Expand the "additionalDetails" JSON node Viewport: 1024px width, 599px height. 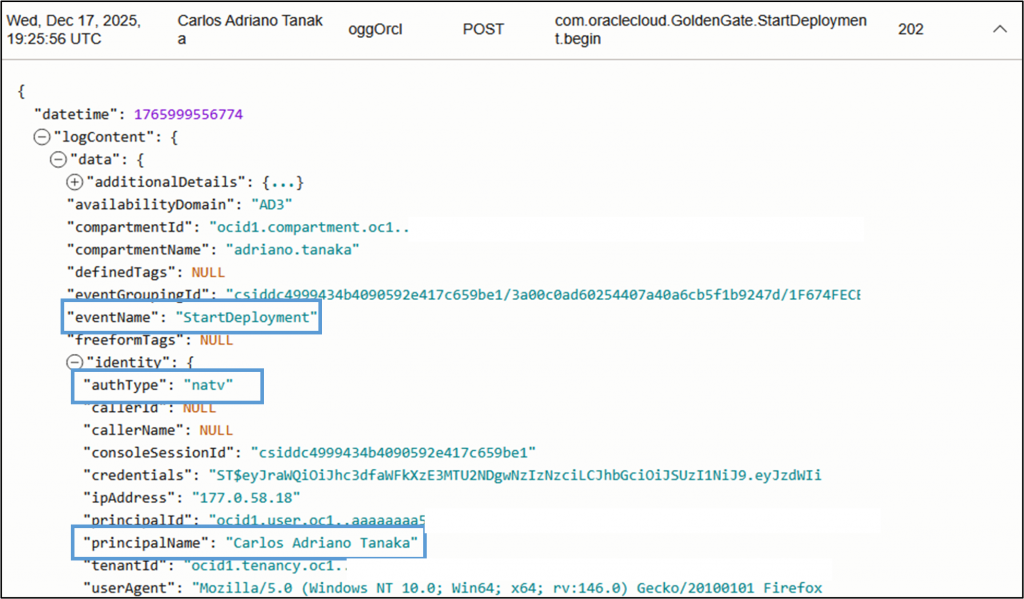point(74,182)
